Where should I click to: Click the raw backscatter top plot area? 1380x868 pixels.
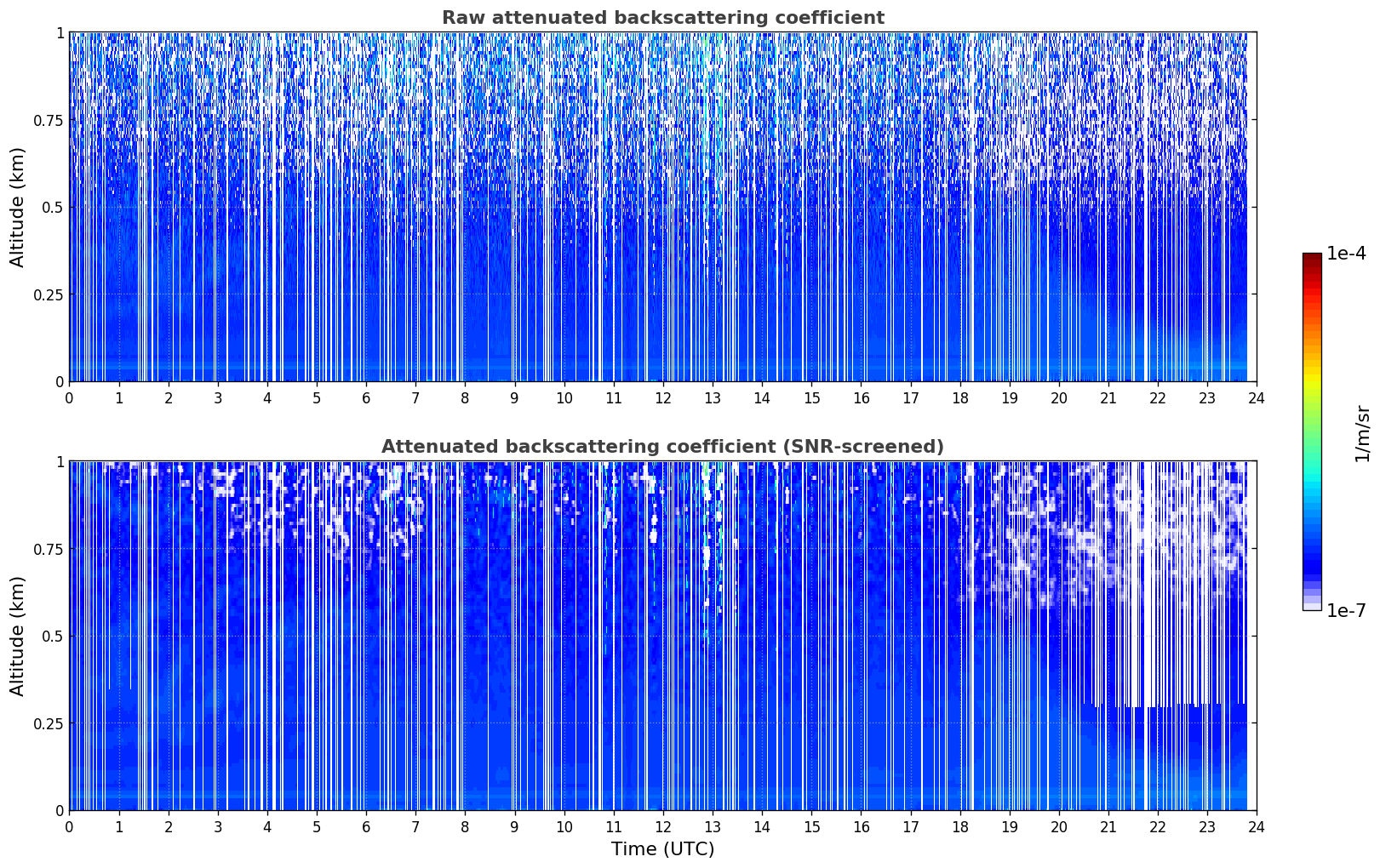coord(662,207)
